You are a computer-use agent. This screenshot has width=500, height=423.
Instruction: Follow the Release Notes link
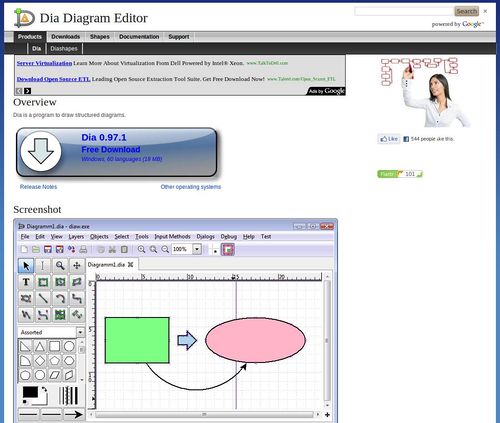pyautogui.click(x=38, y=187)
